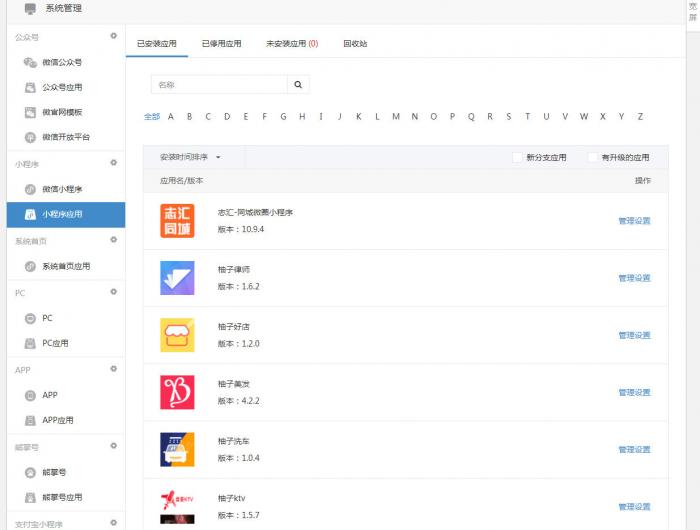The image size is (700, 530).
Task: Click 管理设置 for 柚子律师
Action: [634, 278]
